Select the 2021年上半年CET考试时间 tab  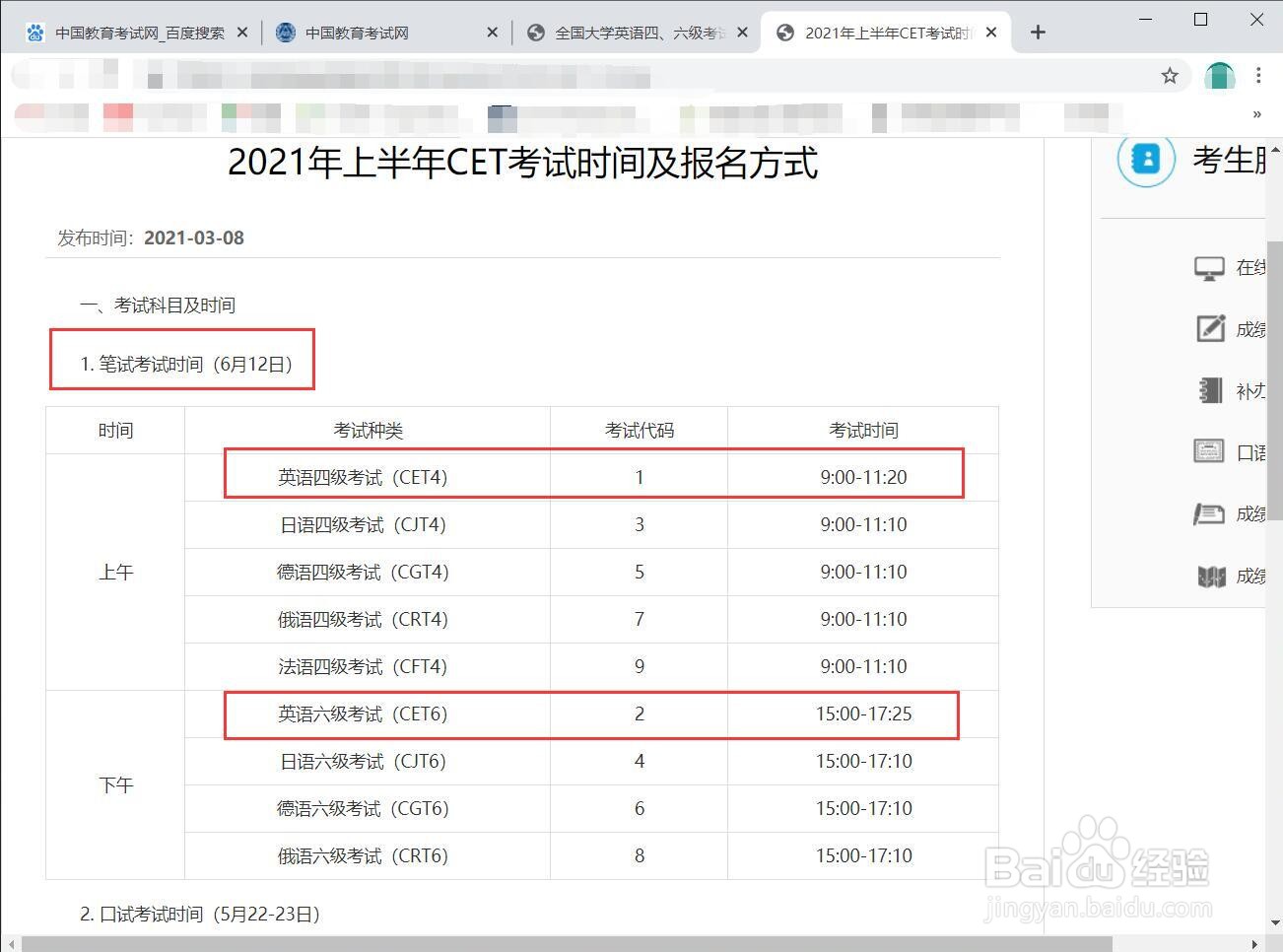(885, 33)
